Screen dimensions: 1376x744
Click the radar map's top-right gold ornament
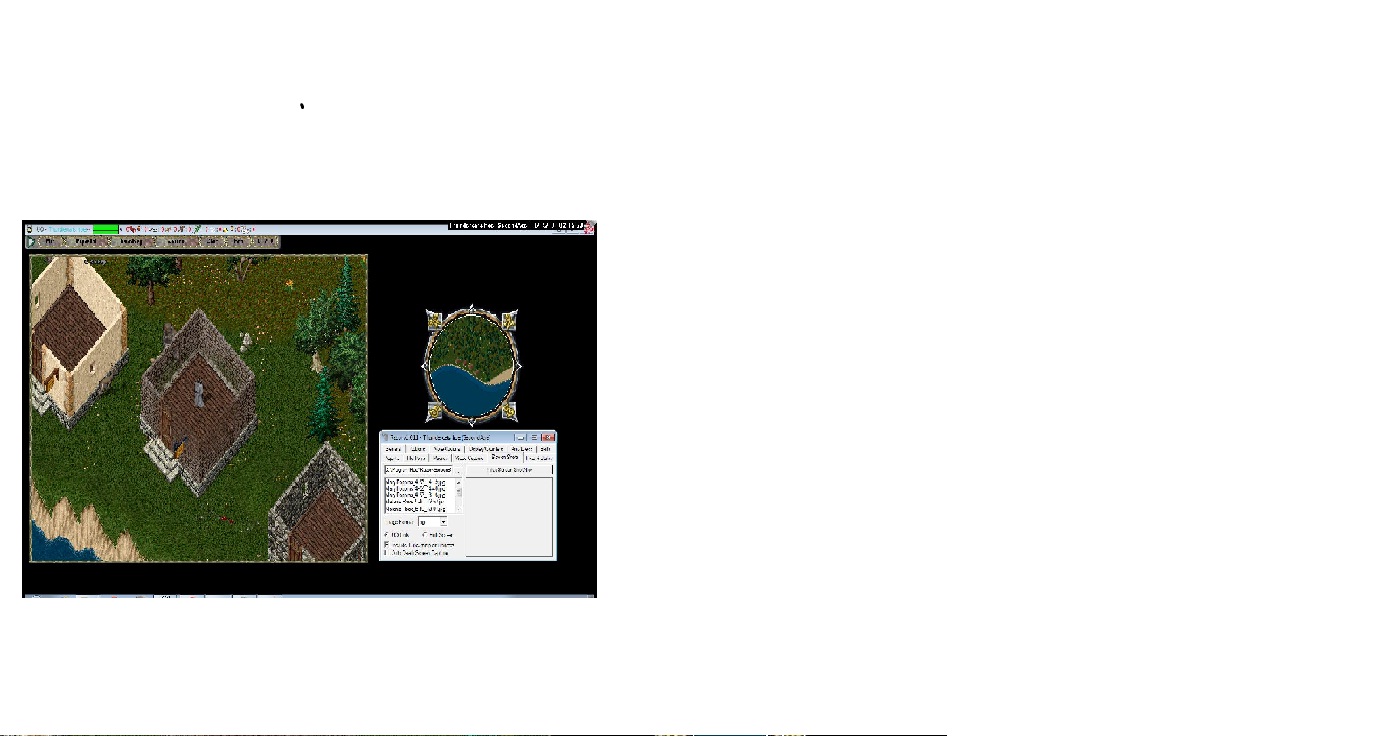[x=508, y=320]
